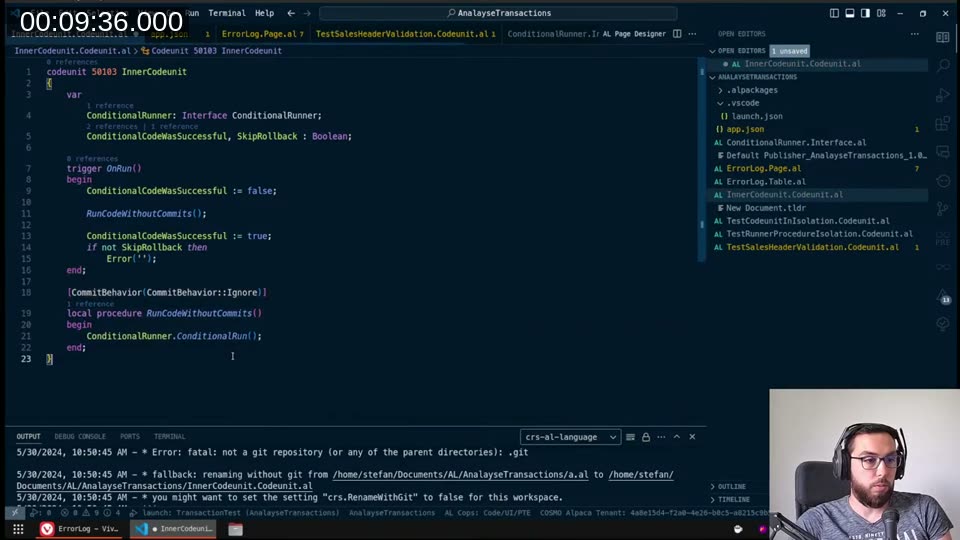
Task: Open the a.al path link in output
Action: 460,474
